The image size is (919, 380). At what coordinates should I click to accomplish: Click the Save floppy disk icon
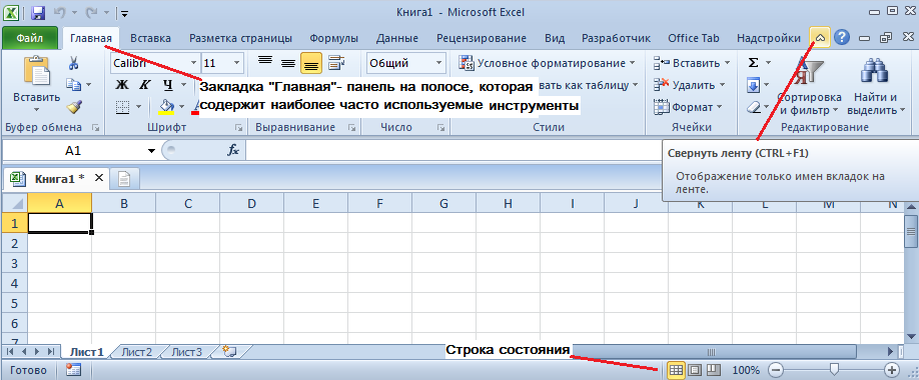tap(38, 12)
